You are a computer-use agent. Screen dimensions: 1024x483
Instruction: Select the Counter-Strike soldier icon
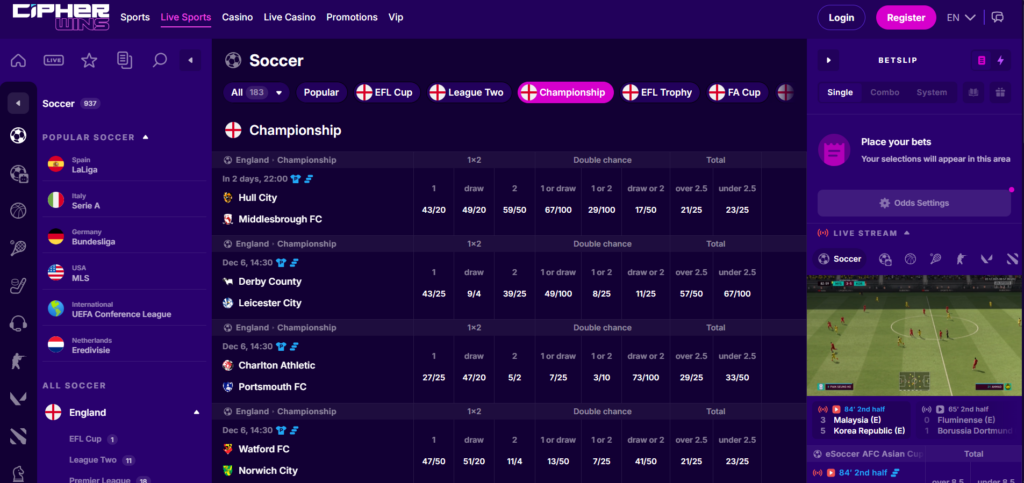(18, 361)
